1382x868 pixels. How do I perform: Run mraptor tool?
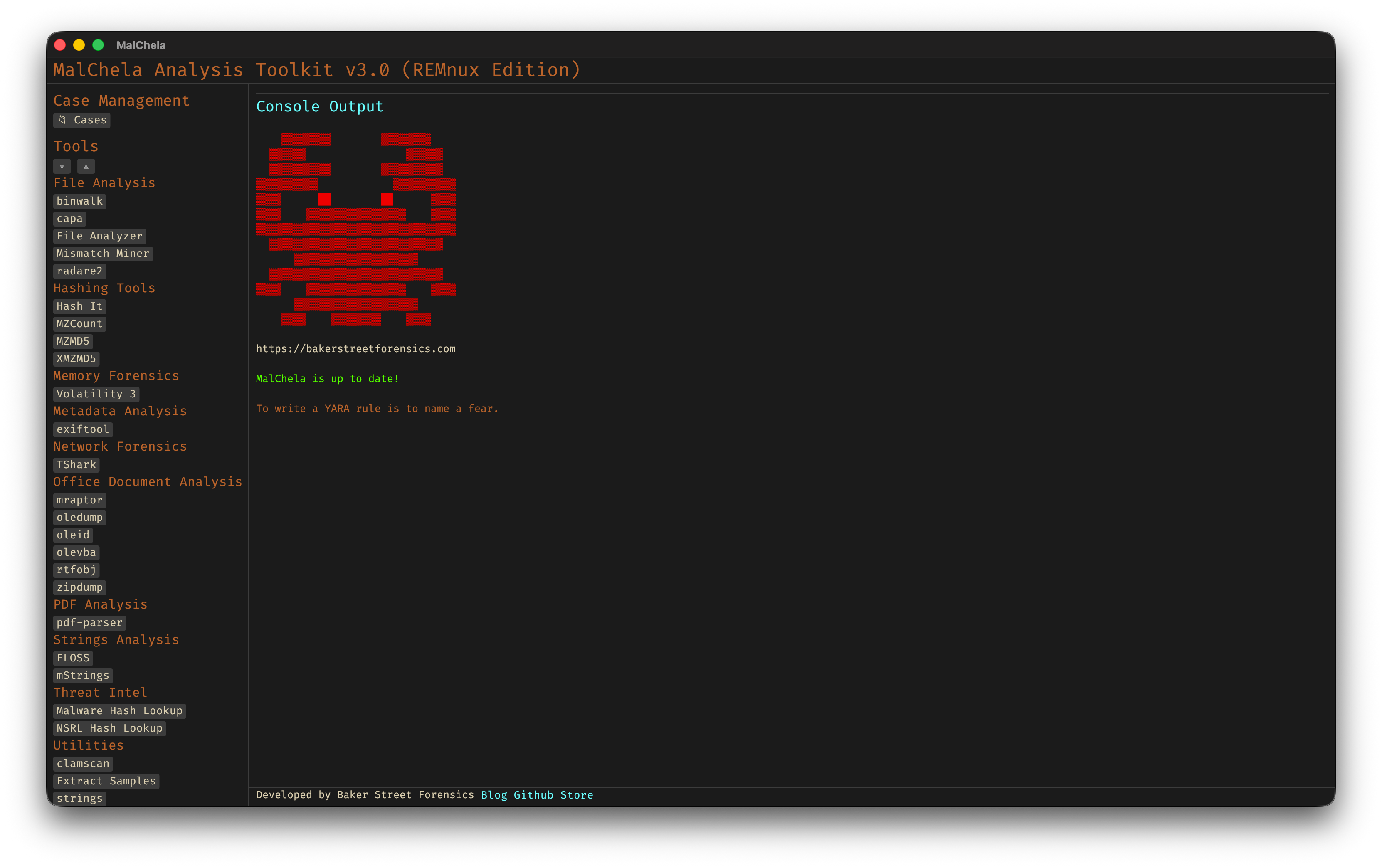pos(80,500)
